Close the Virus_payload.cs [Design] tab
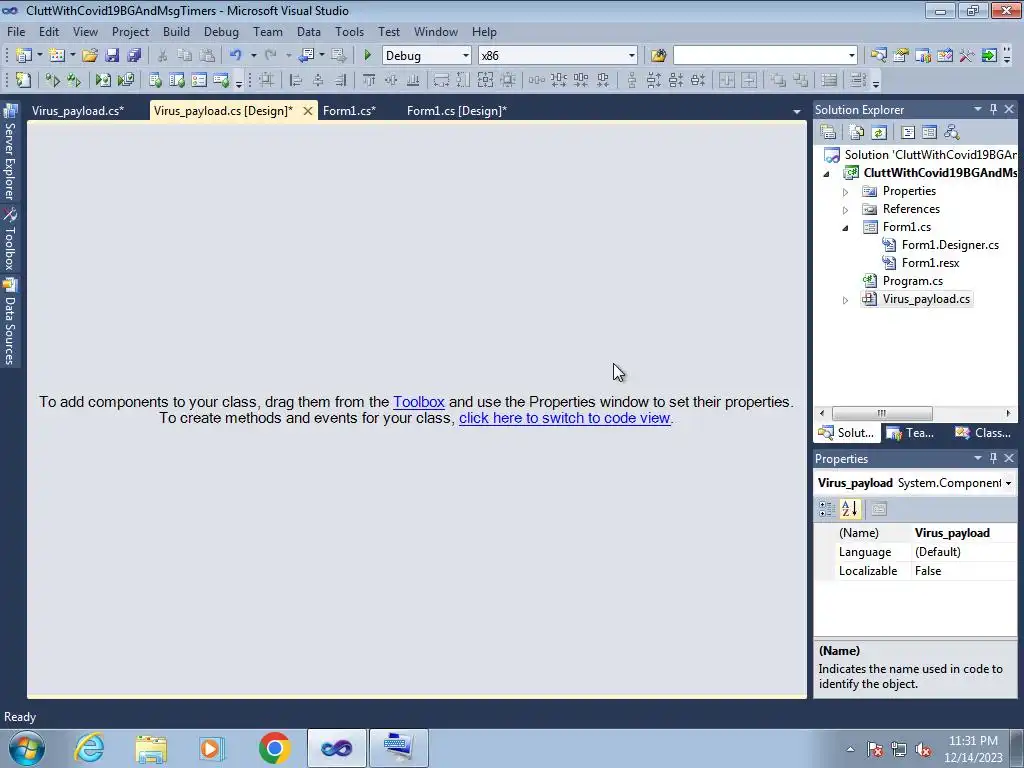 click(308, 111)
